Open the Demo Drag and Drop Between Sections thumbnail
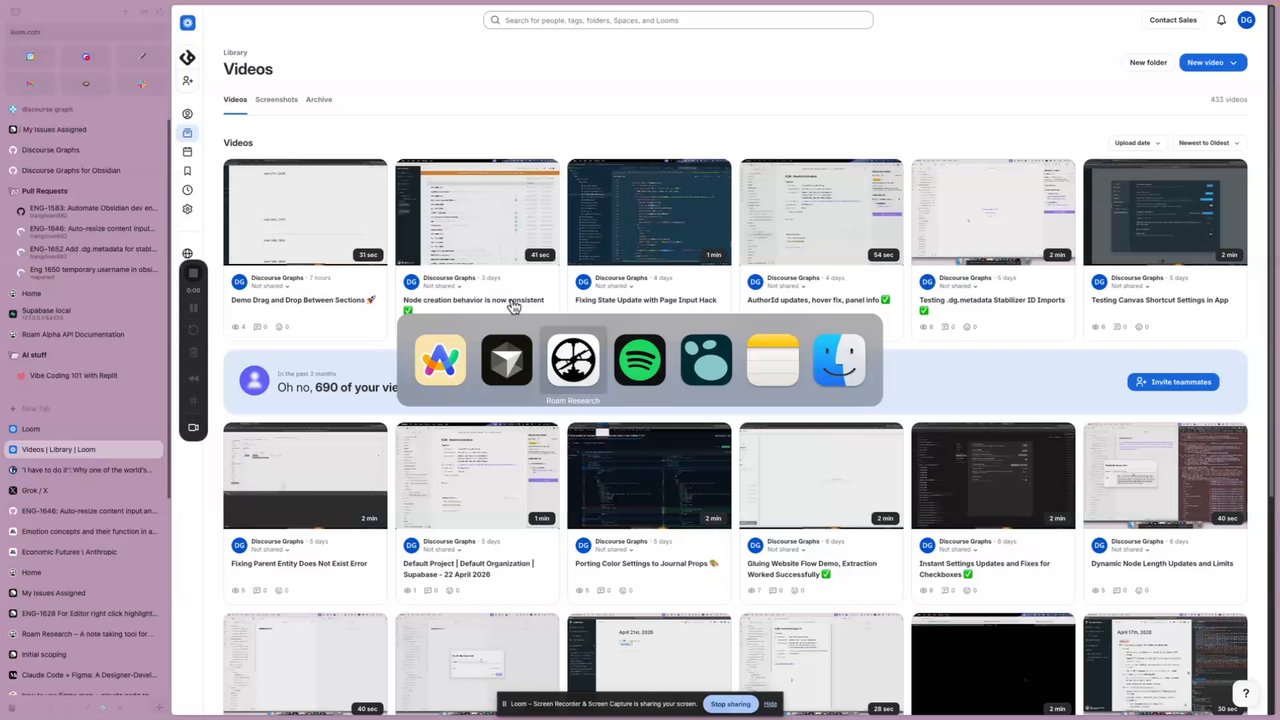1280x720 pixels. point(305,212)
